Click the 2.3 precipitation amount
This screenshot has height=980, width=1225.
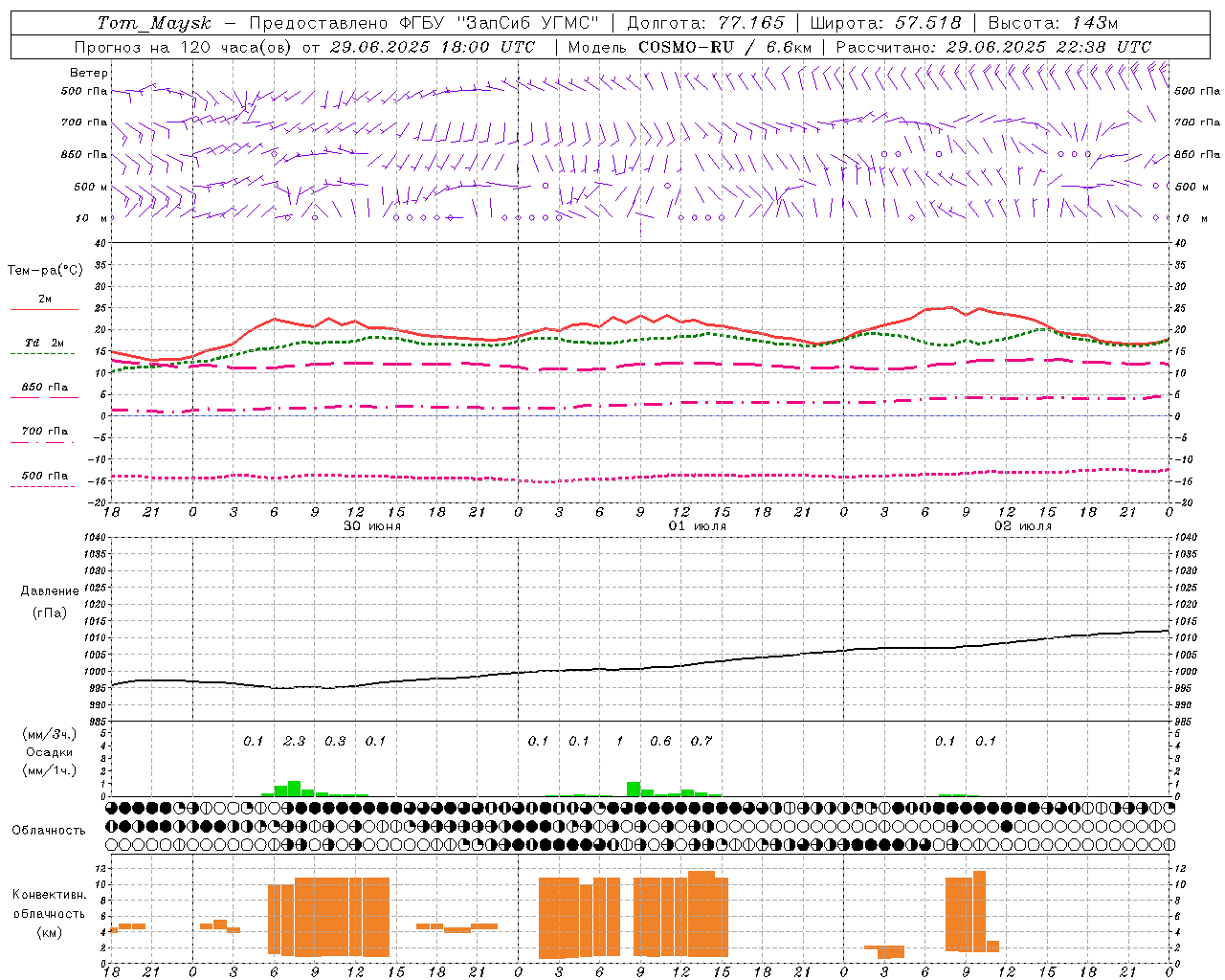tap(294, 742)
